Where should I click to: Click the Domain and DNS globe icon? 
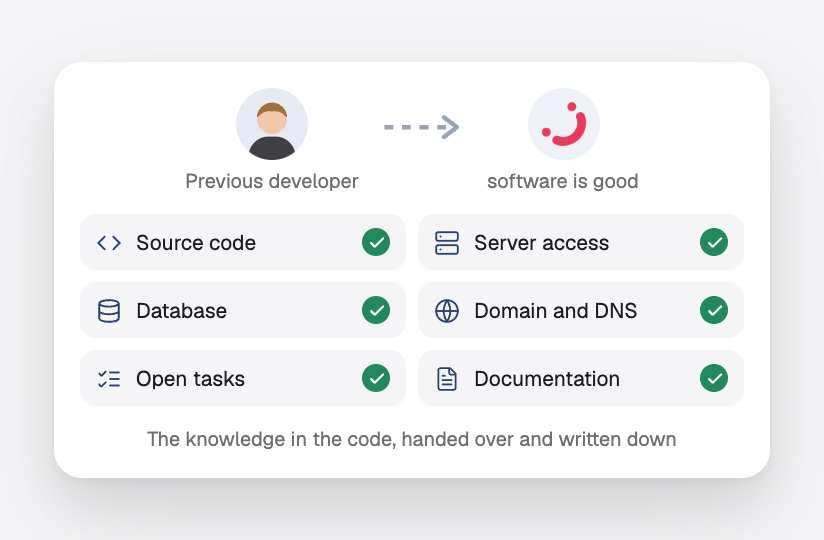[447, 310]
